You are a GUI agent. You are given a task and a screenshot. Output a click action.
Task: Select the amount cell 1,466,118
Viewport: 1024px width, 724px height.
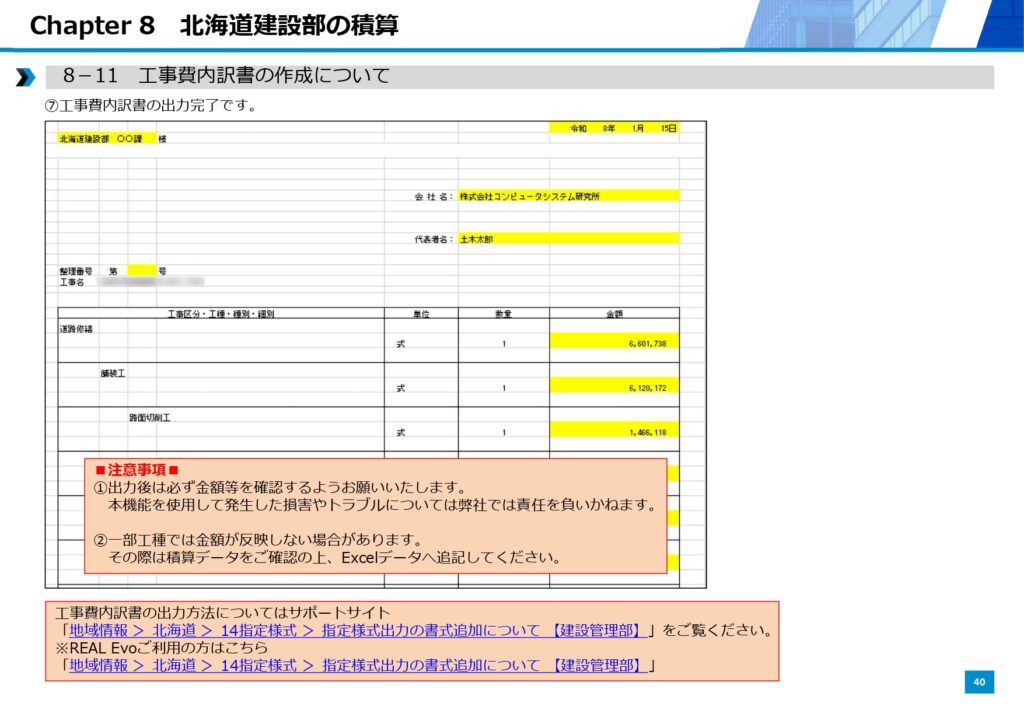point(614,432)
